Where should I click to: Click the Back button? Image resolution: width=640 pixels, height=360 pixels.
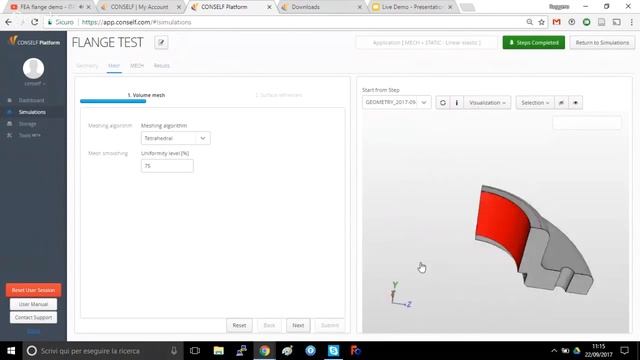pyautogui.click(x=269, y=325)
